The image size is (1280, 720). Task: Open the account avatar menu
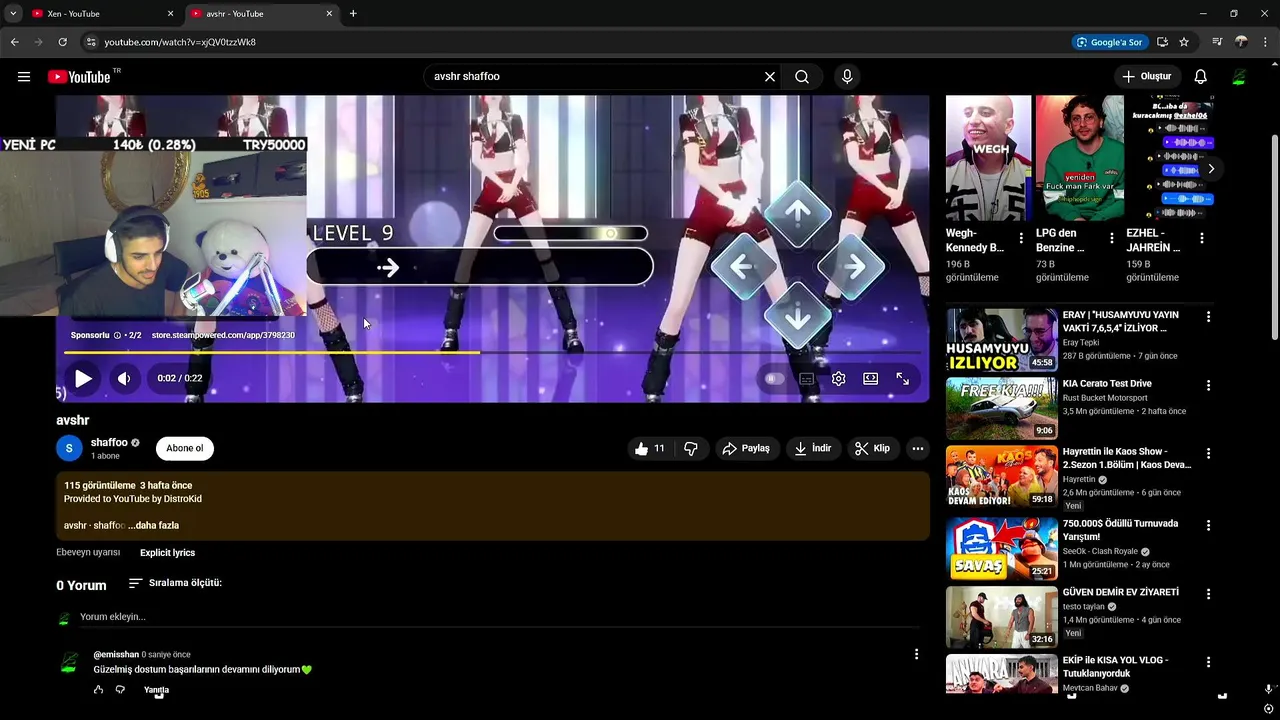(1239, 77)
